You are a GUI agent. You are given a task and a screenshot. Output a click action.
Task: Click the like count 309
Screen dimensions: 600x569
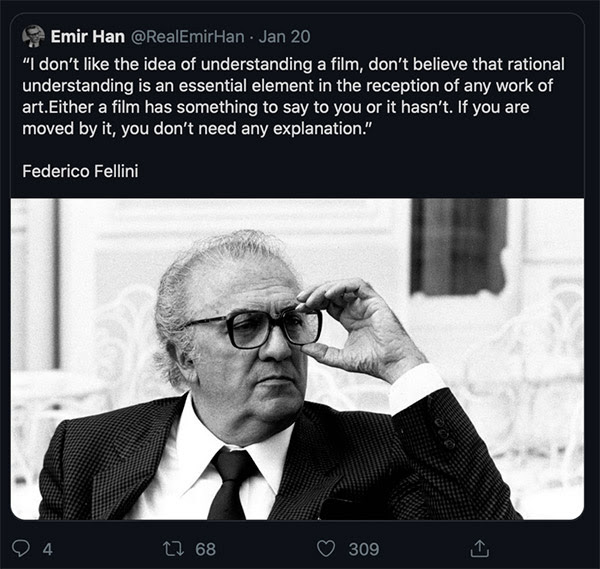click(364, 549)
